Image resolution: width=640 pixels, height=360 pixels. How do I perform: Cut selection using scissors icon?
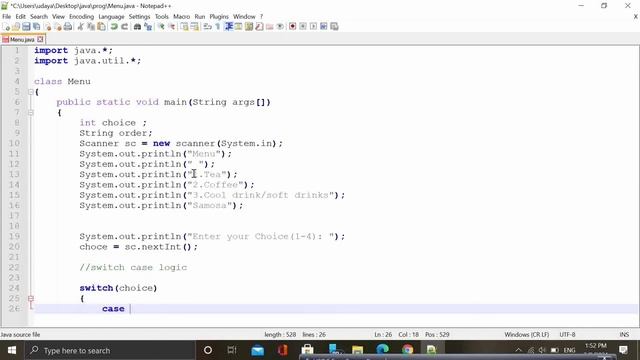(81, 27)
